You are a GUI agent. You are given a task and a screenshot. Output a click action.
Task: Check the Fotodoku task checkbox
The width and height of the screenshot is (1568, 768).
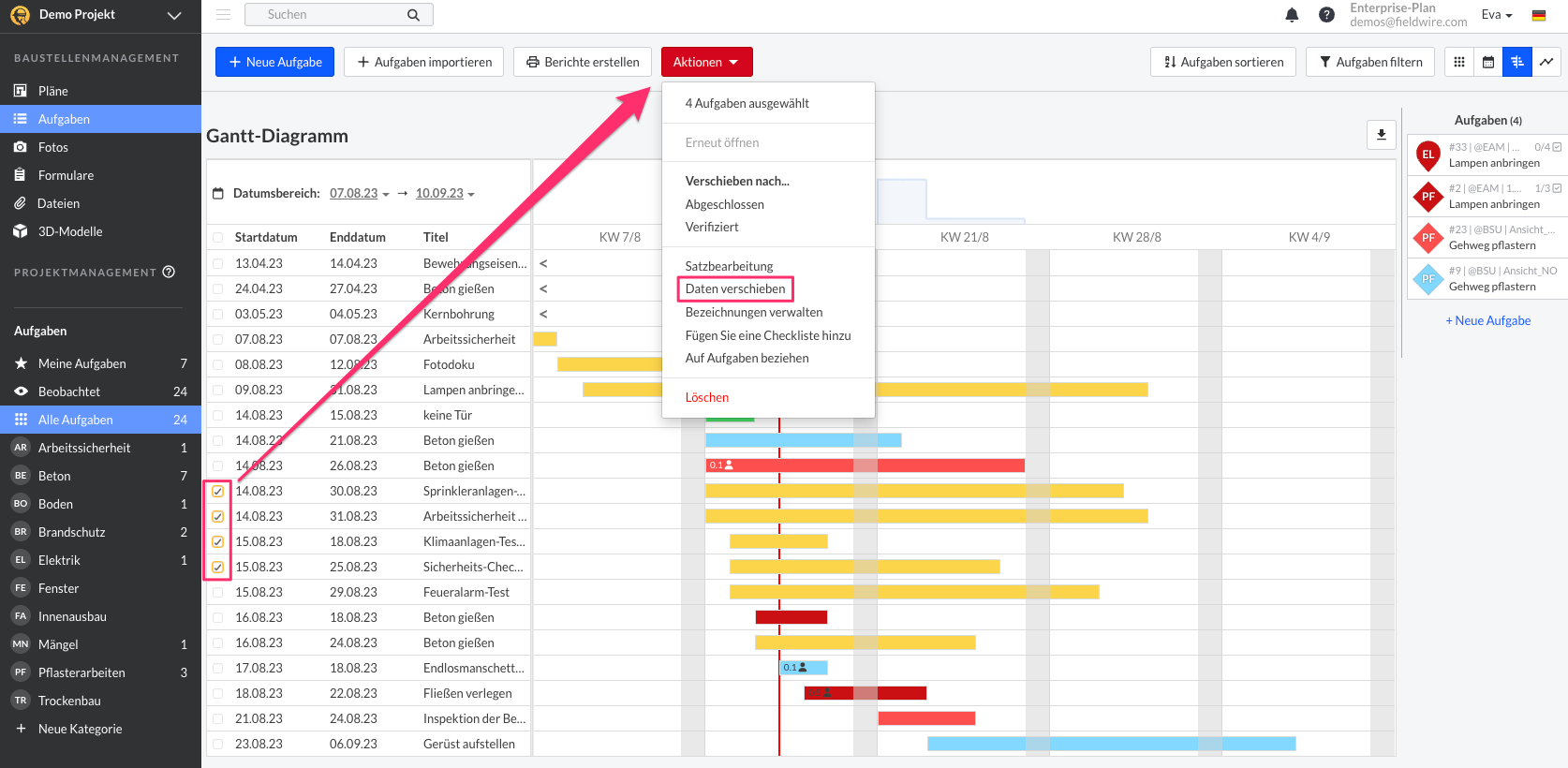(x=217, y=364)
